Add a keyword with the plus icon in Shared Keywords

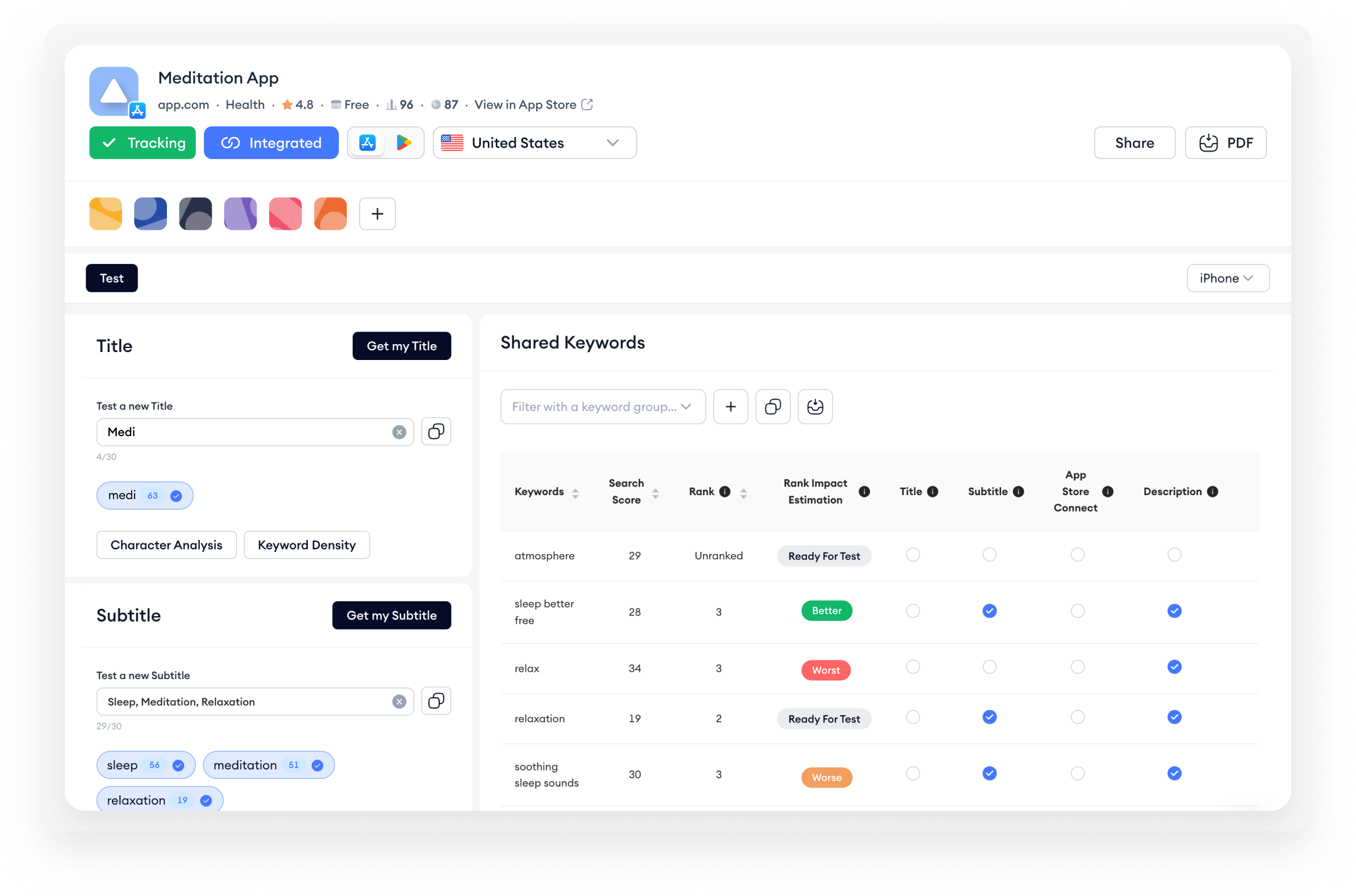pos(730,407)
